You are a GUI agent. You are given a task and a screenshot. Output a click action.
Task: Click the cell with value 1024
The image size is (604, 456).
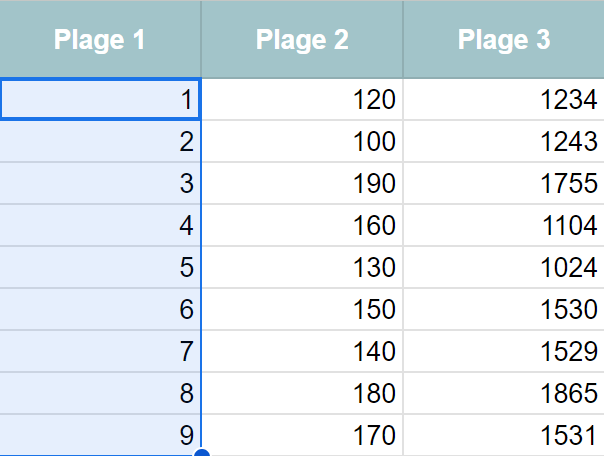504,267
